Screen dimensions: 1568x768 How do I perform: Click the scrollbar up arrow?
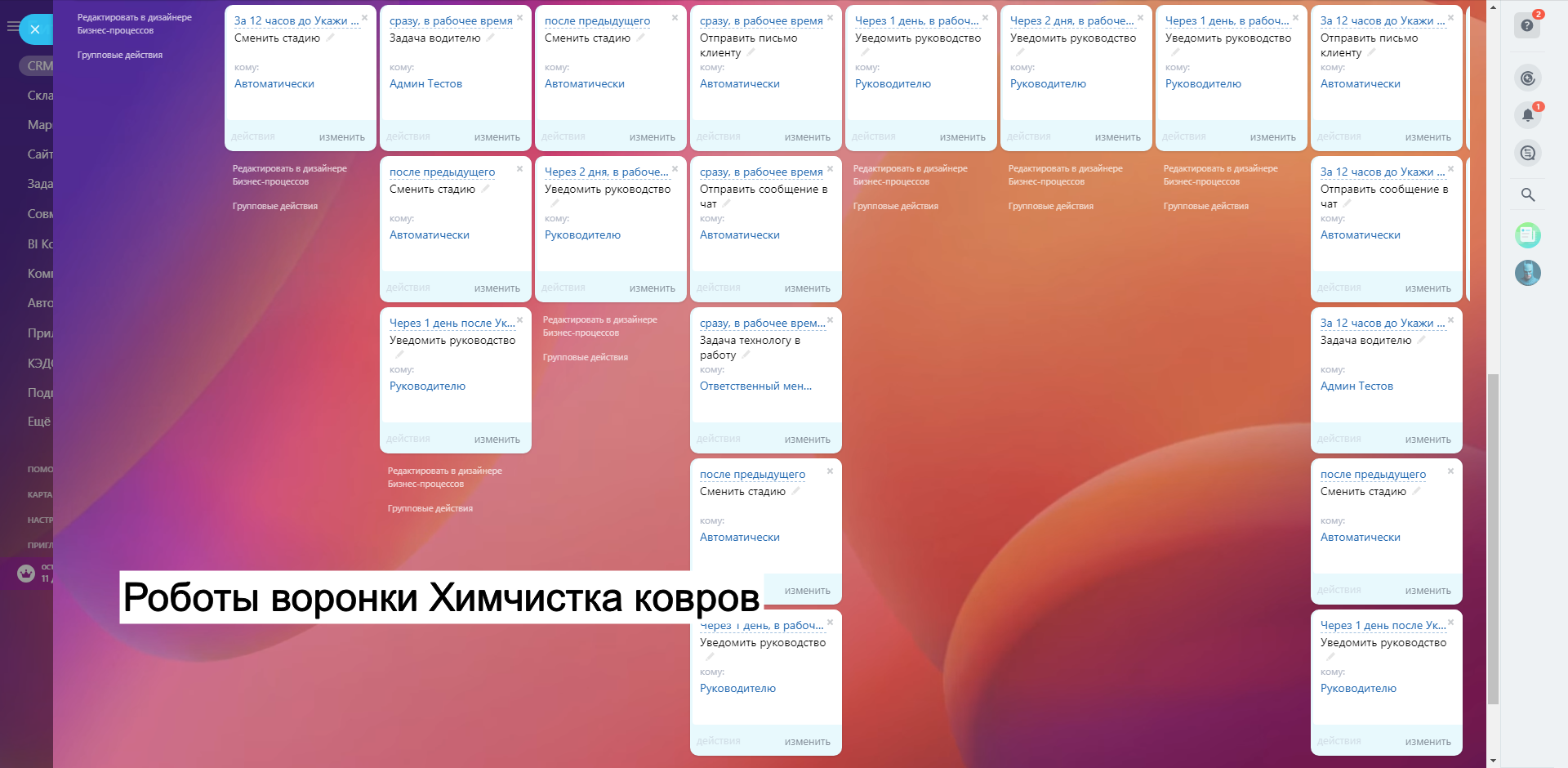pyautogui.click(x=1493, y=6)
